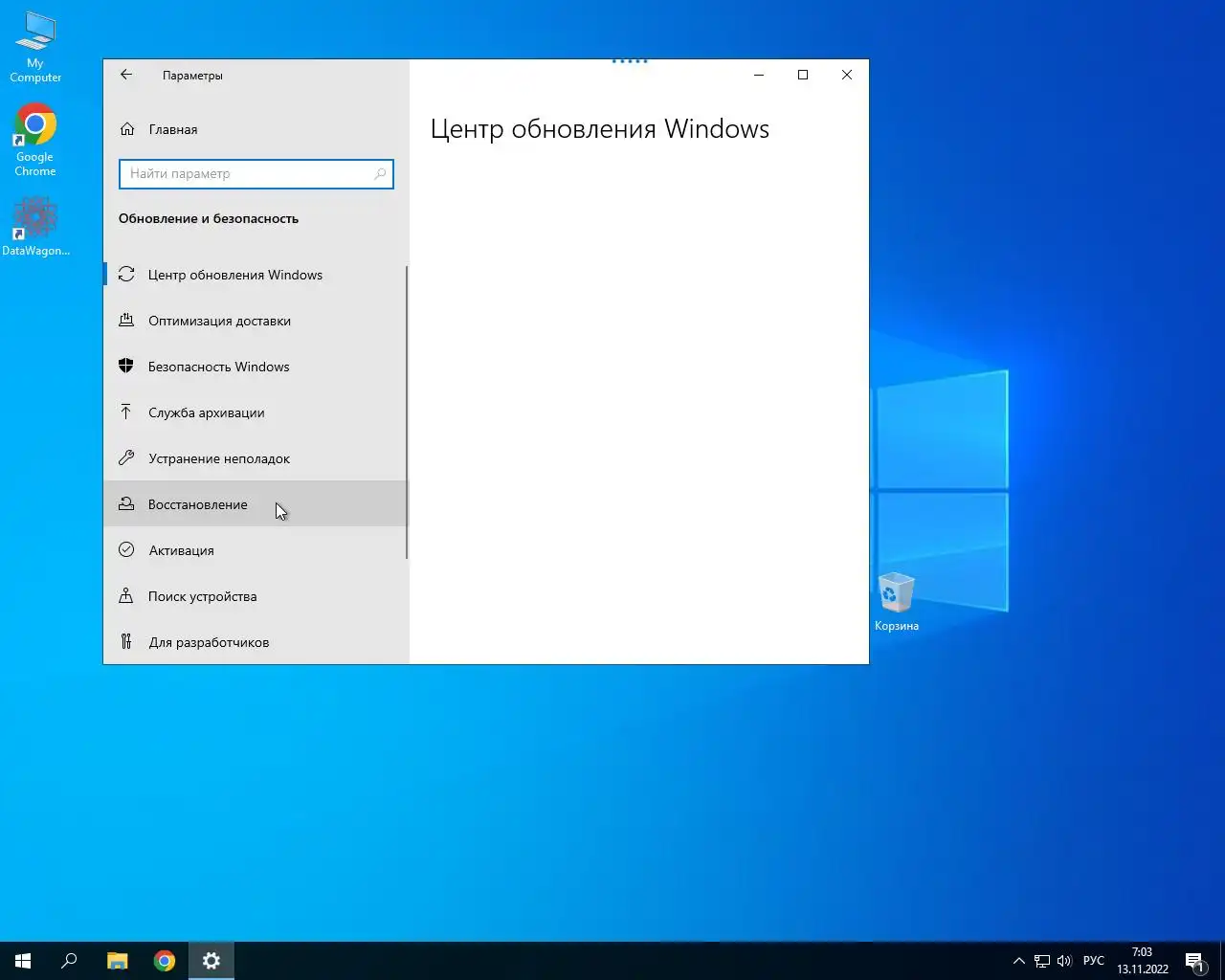Select Google Chrome desktop shortcut
This screenshot has height=980, width=1225.
pyautogui.click(x=35, y=140)
